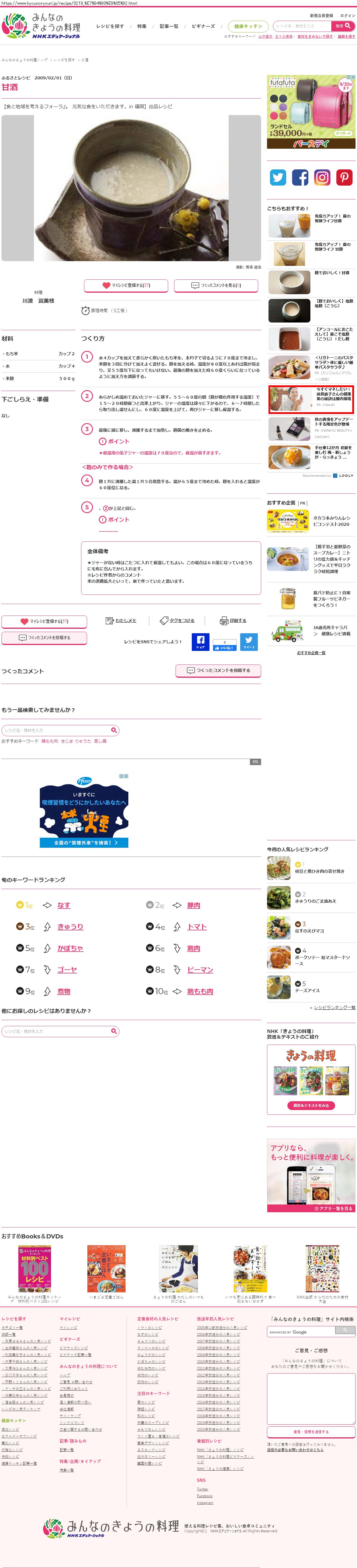Image resolution: width=357 pixels, height=1568 pixels.
Task: Open the Twitter social icon in sidebar
Action: pyautogui.click(x=278, y=177)
